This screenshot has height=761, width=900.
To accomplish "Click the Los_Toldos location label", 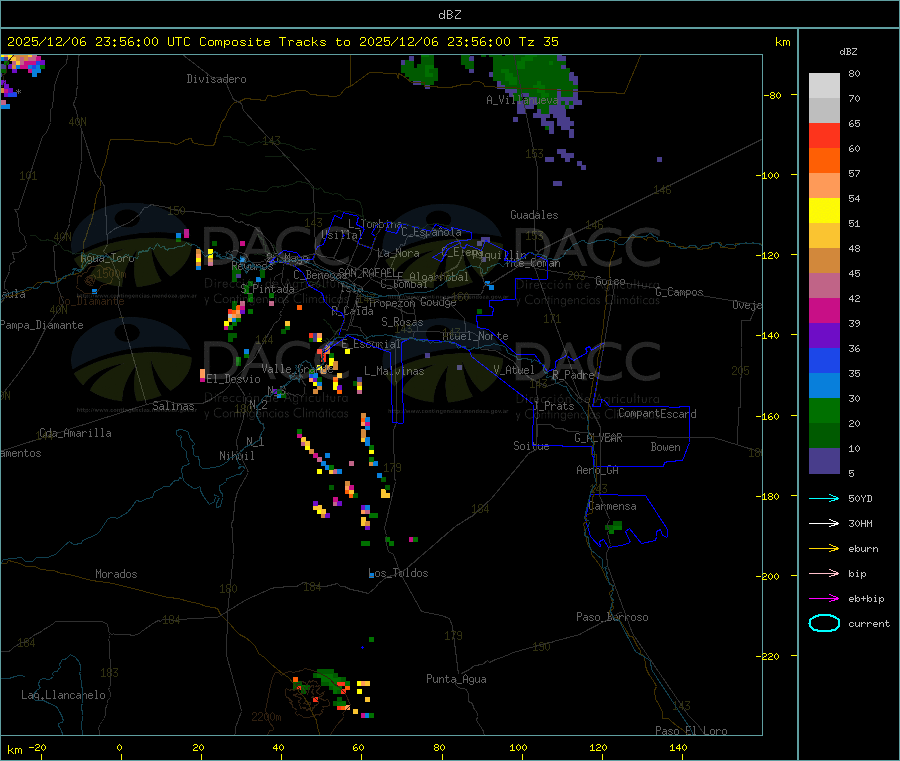I will point(398,573).
